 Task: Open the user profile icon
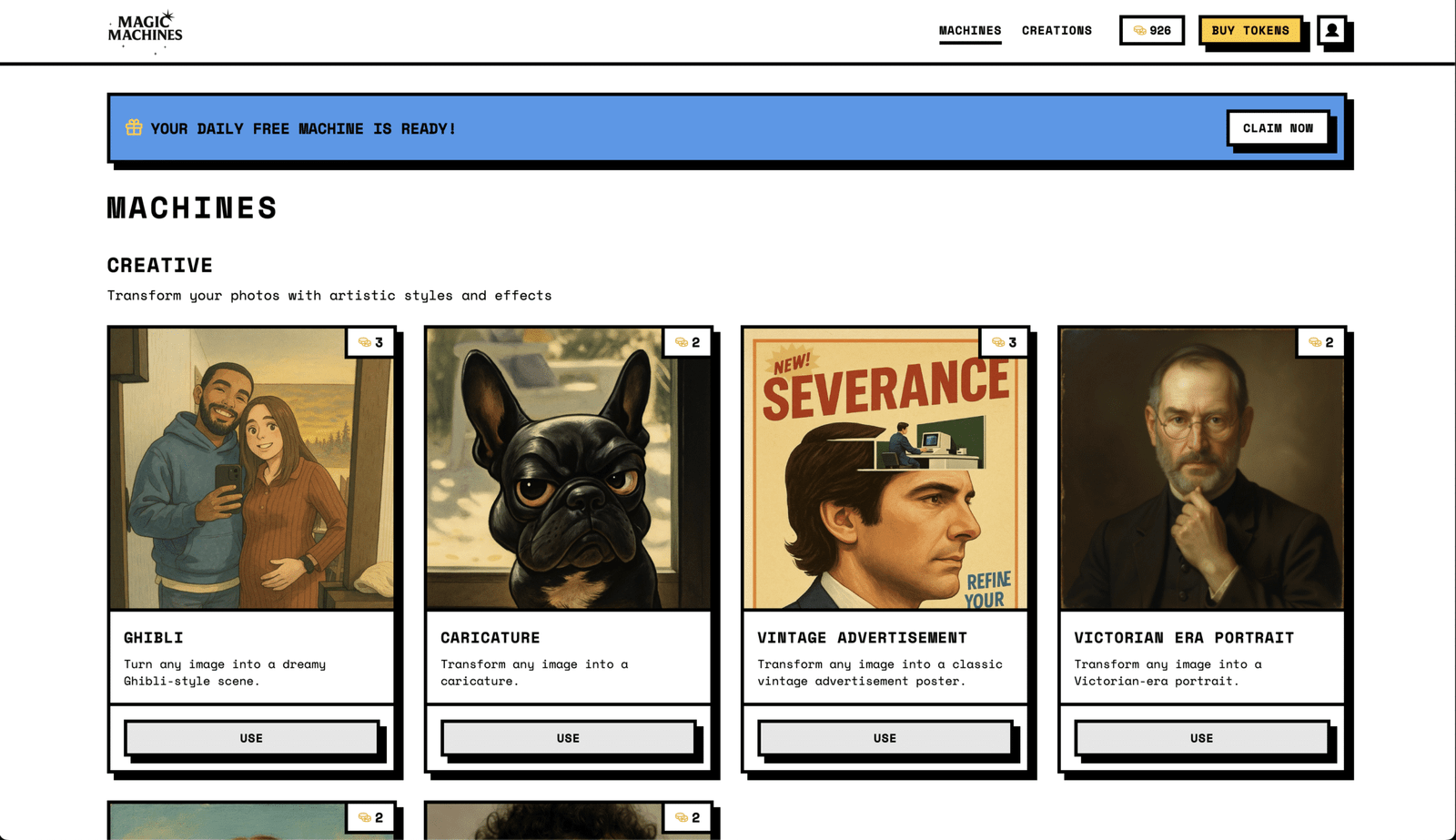pos(1331,30)
